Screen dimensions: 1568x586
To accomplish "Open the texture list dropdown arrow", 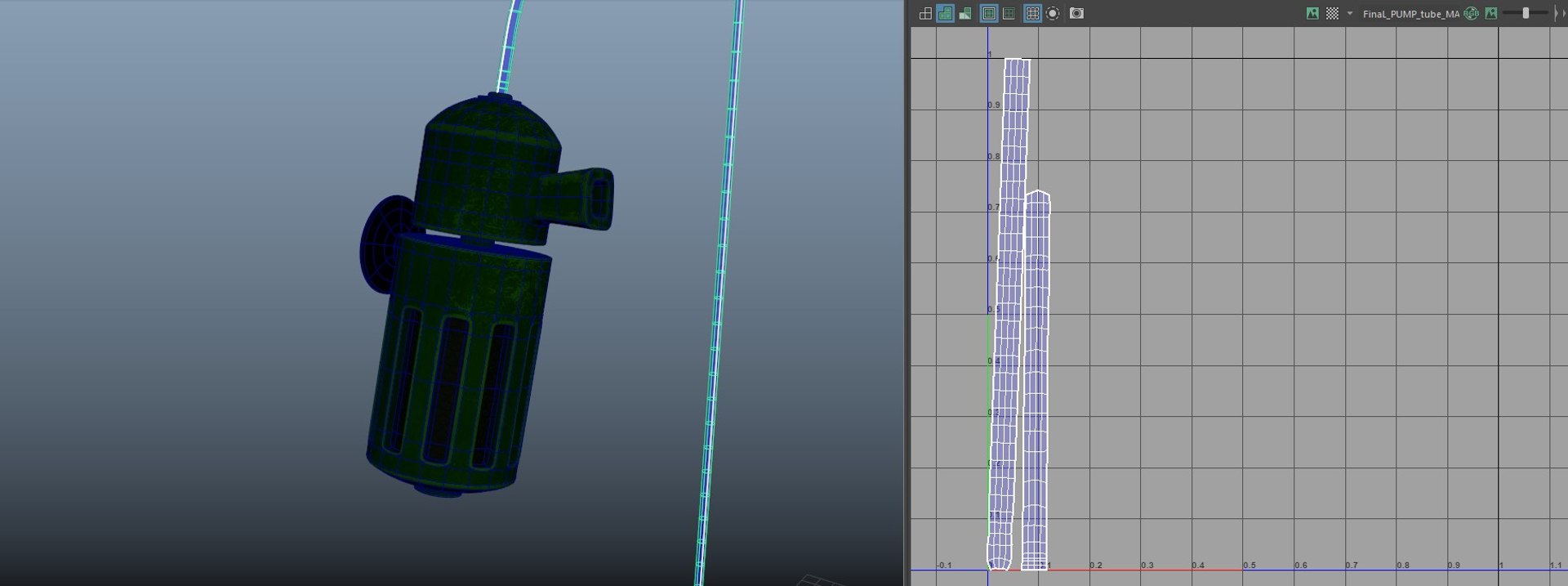I will (x=1349, y=13).
